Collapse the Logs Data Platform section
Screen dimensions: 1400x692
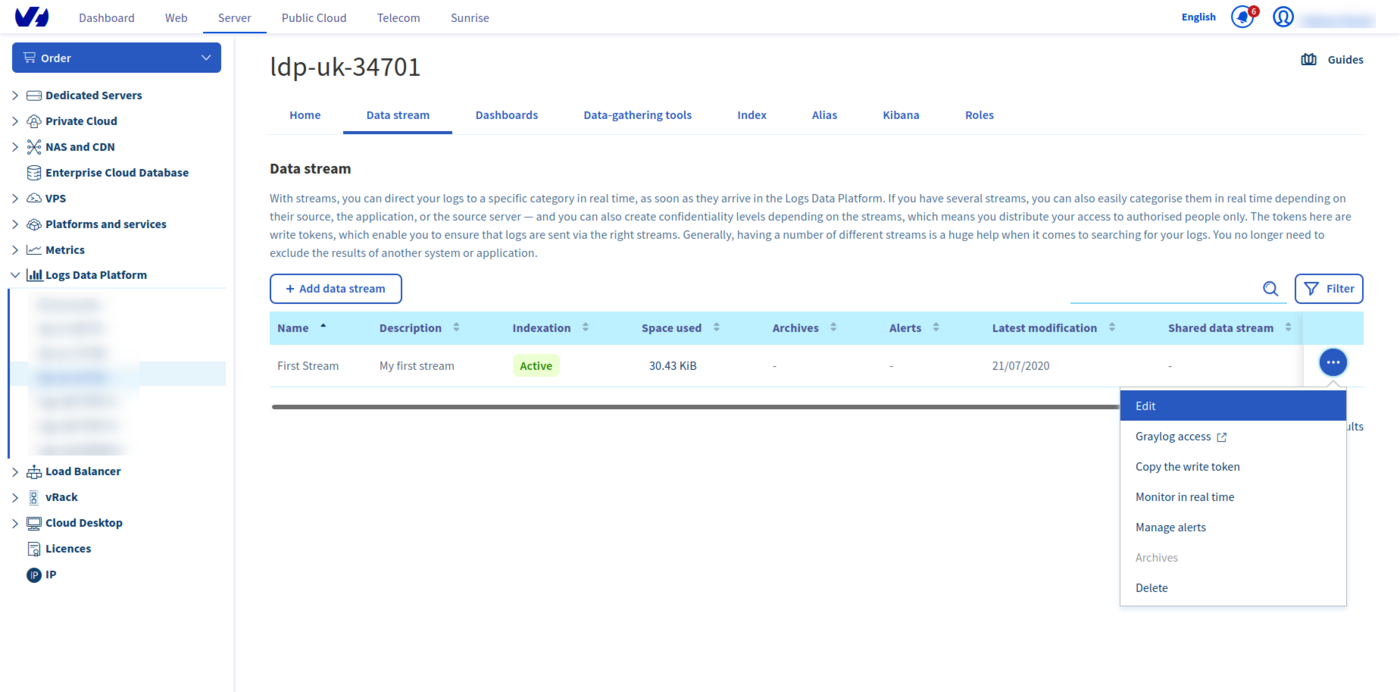click(15, 275)
